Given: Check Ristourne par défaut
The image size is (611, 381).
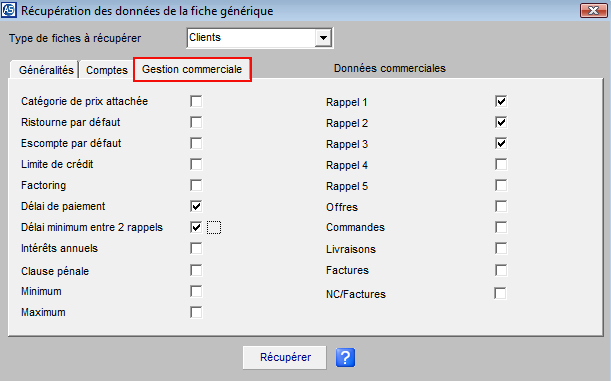Looking at the screenshot, I should 196,122.
